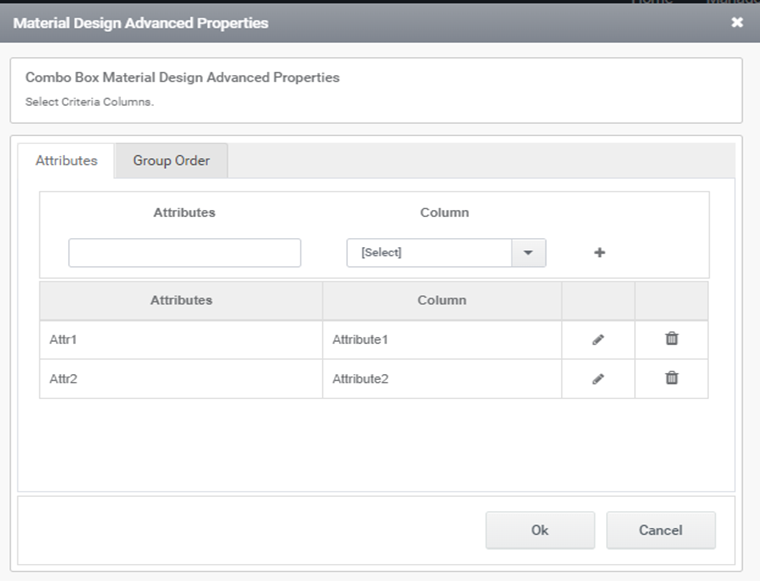Delete the Attr1 row with trash icon

[672, 339]
